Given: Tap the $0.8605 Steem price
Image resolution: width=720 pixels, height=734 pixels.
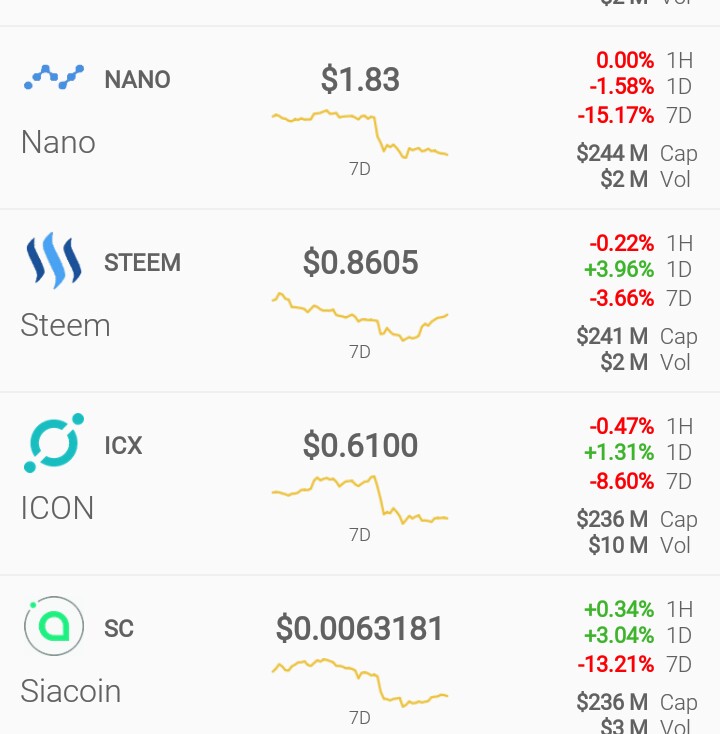Looking at the screenshot, I should 360,262.
